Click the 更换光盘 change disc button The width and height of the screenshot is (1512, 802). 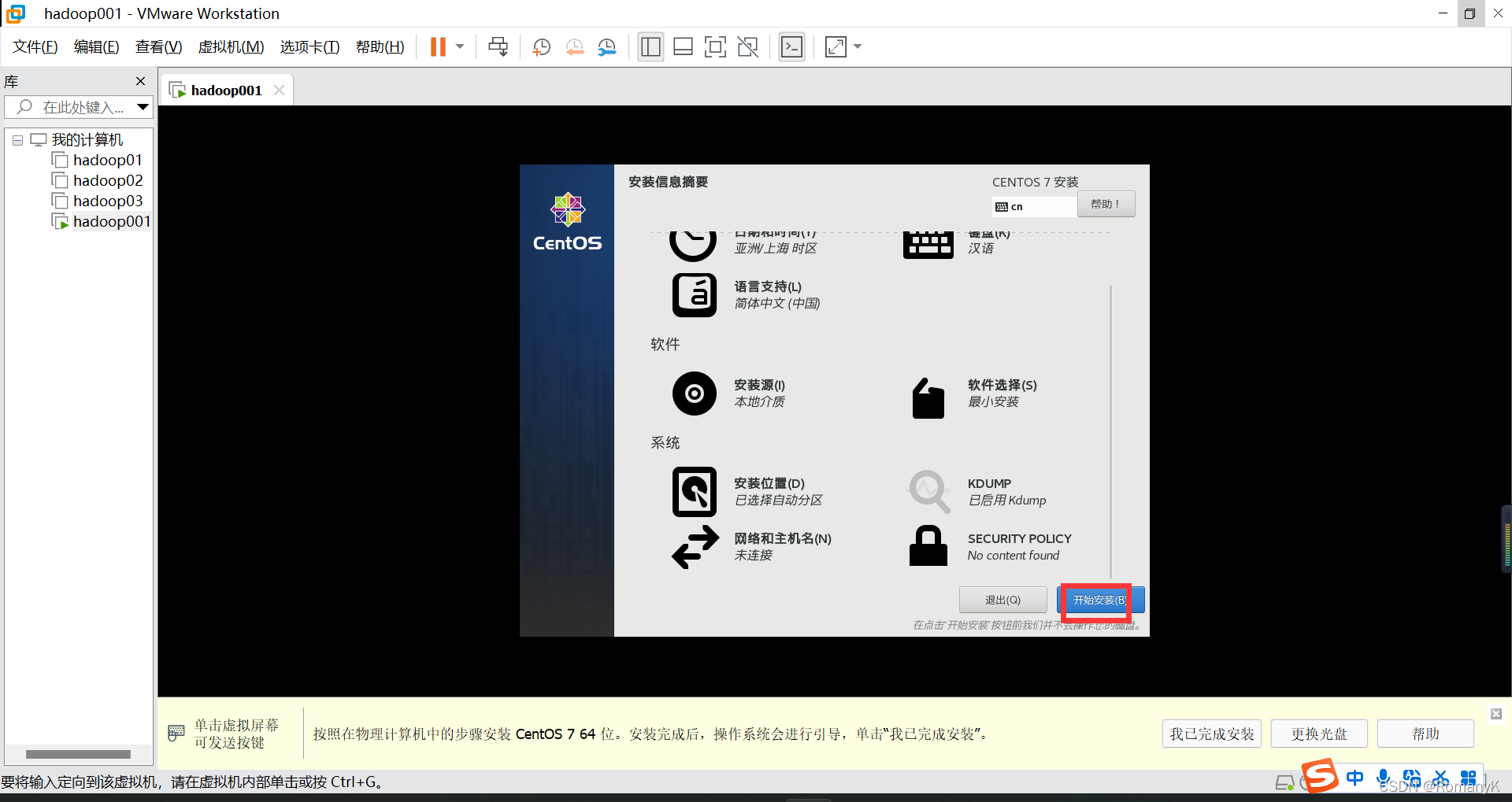tap(1319, 734)
